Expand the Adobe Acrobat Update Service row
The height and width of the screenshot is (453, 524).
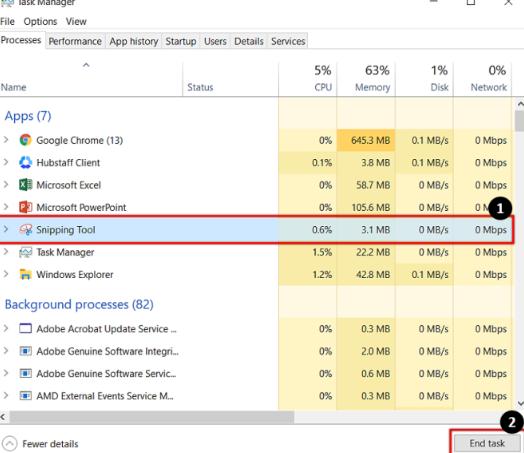pyautogui.click(x=6, y=328)
